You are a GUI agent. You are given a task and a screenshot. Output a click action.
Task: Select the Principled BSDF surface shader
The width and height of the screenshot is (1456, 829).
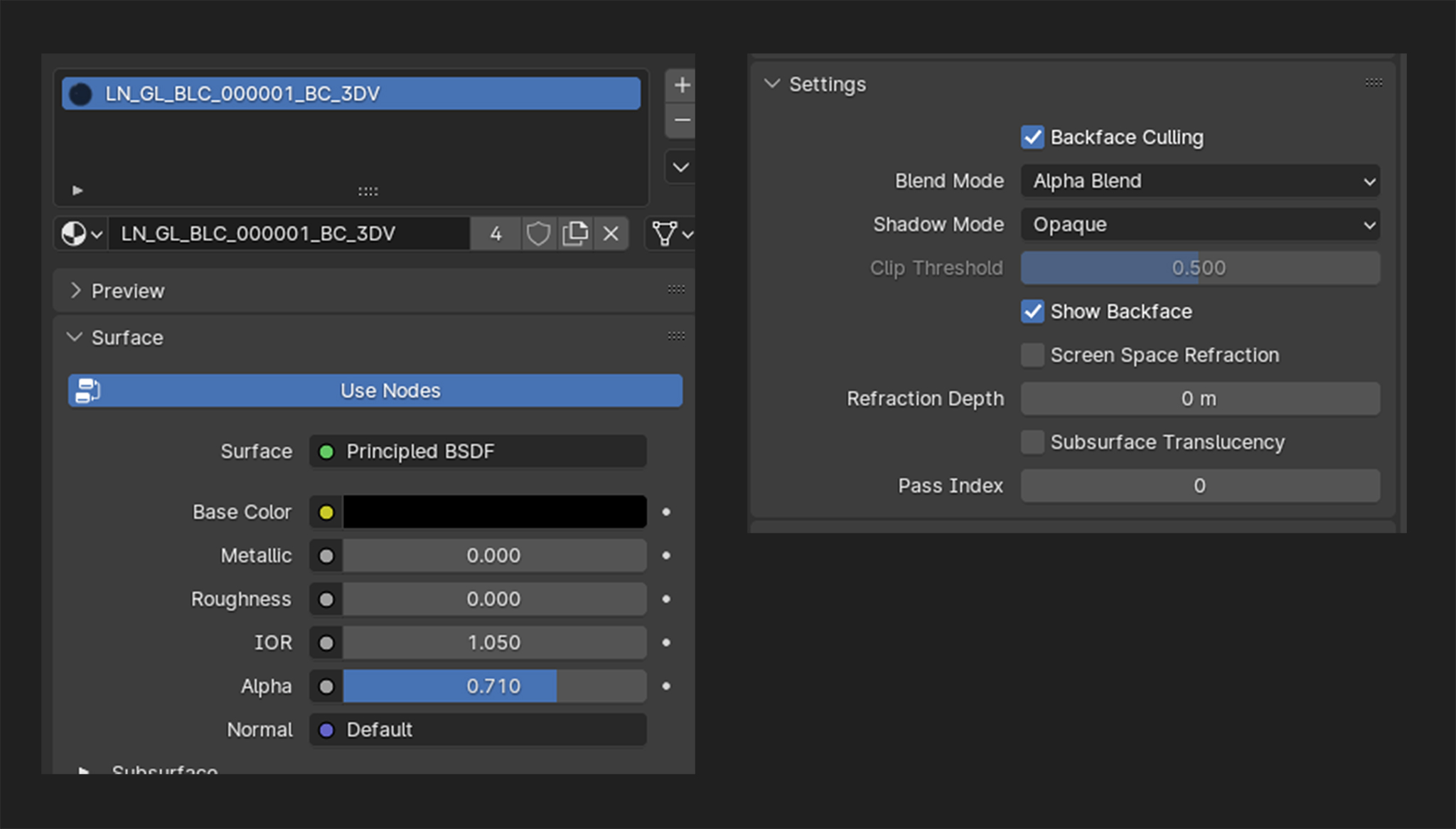click(477, 451)
